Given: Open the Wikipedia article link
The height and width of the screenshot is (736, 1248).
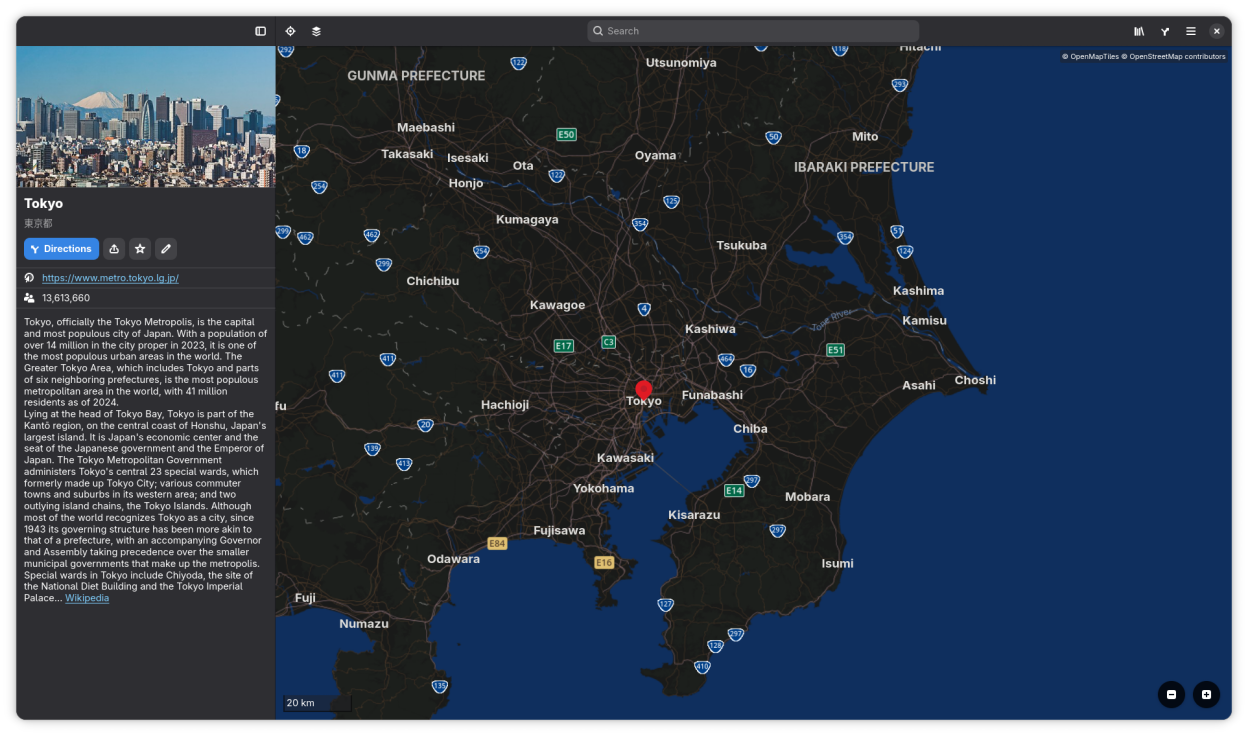Looking at the screenshot, I should tap(87, 598).
